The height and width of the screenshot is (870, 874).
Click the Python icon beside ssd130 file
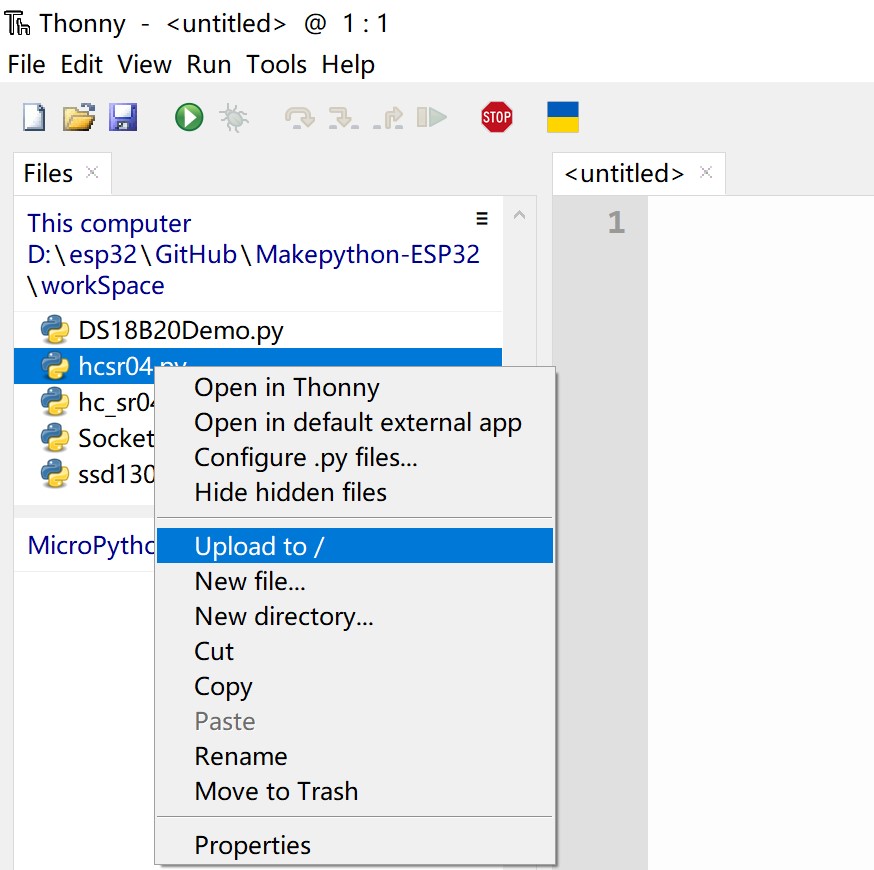point(55,474)
